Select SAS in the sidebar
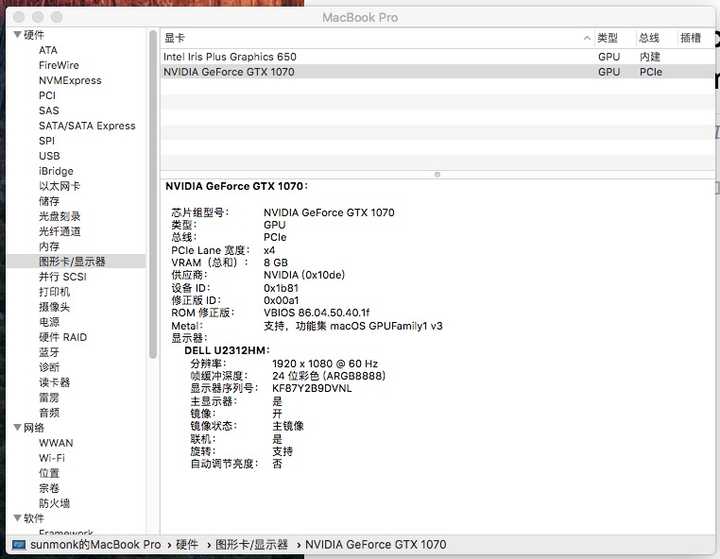This screenshot has width=720, height=559. [49, 111]
